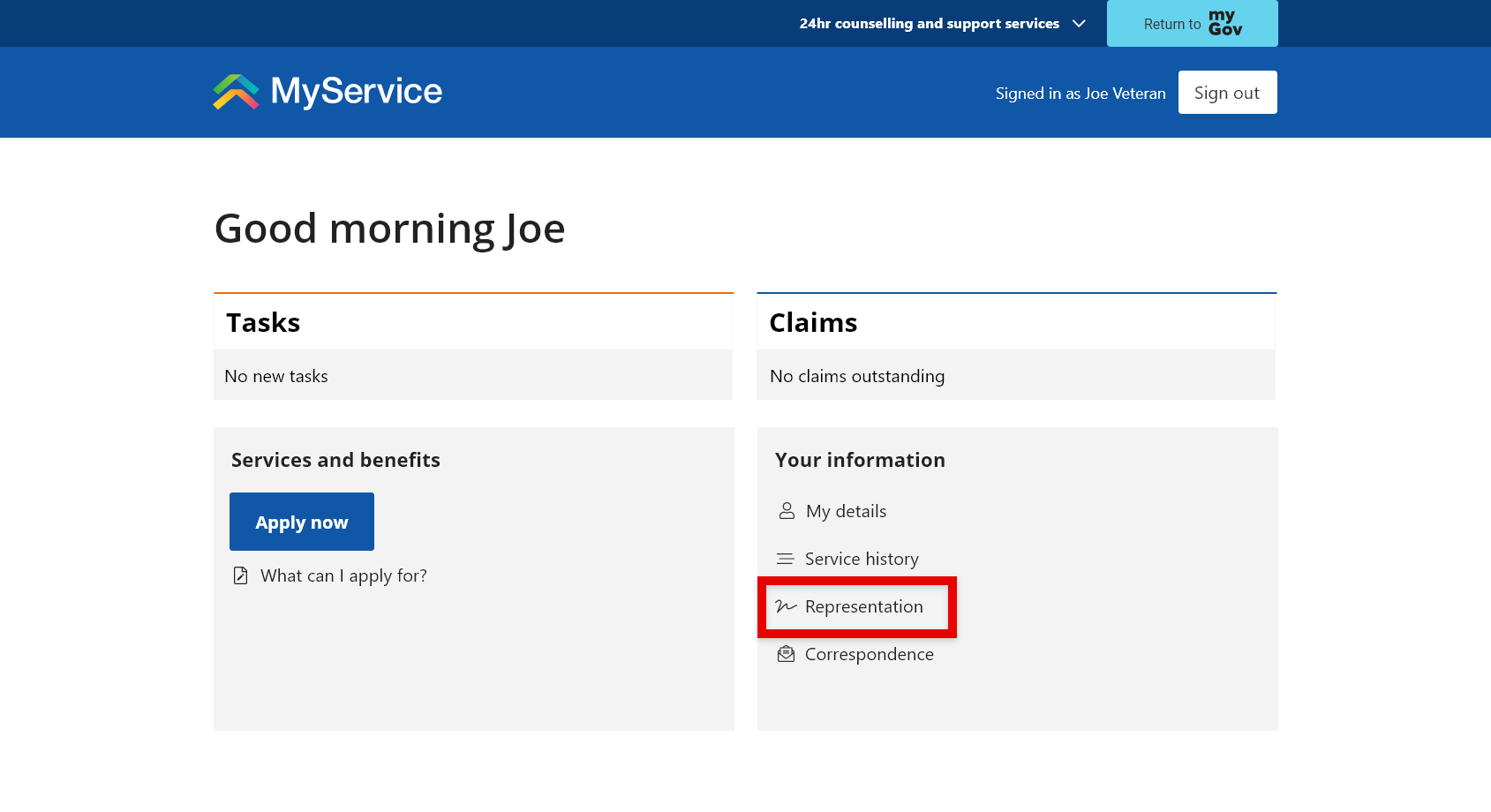Click the open-envelope Correspondence icon

point(786,654)
